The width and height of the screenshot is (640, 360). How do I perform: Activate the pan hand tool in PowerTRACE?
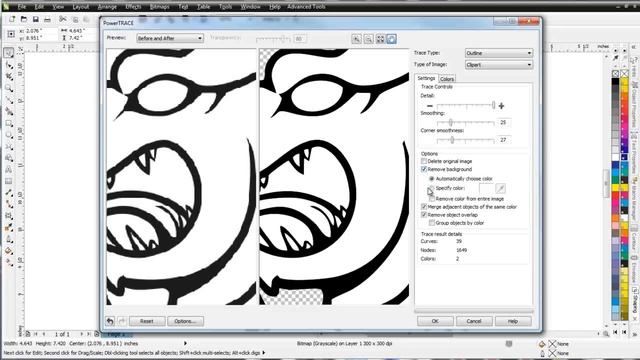click(x=391, y=39)
